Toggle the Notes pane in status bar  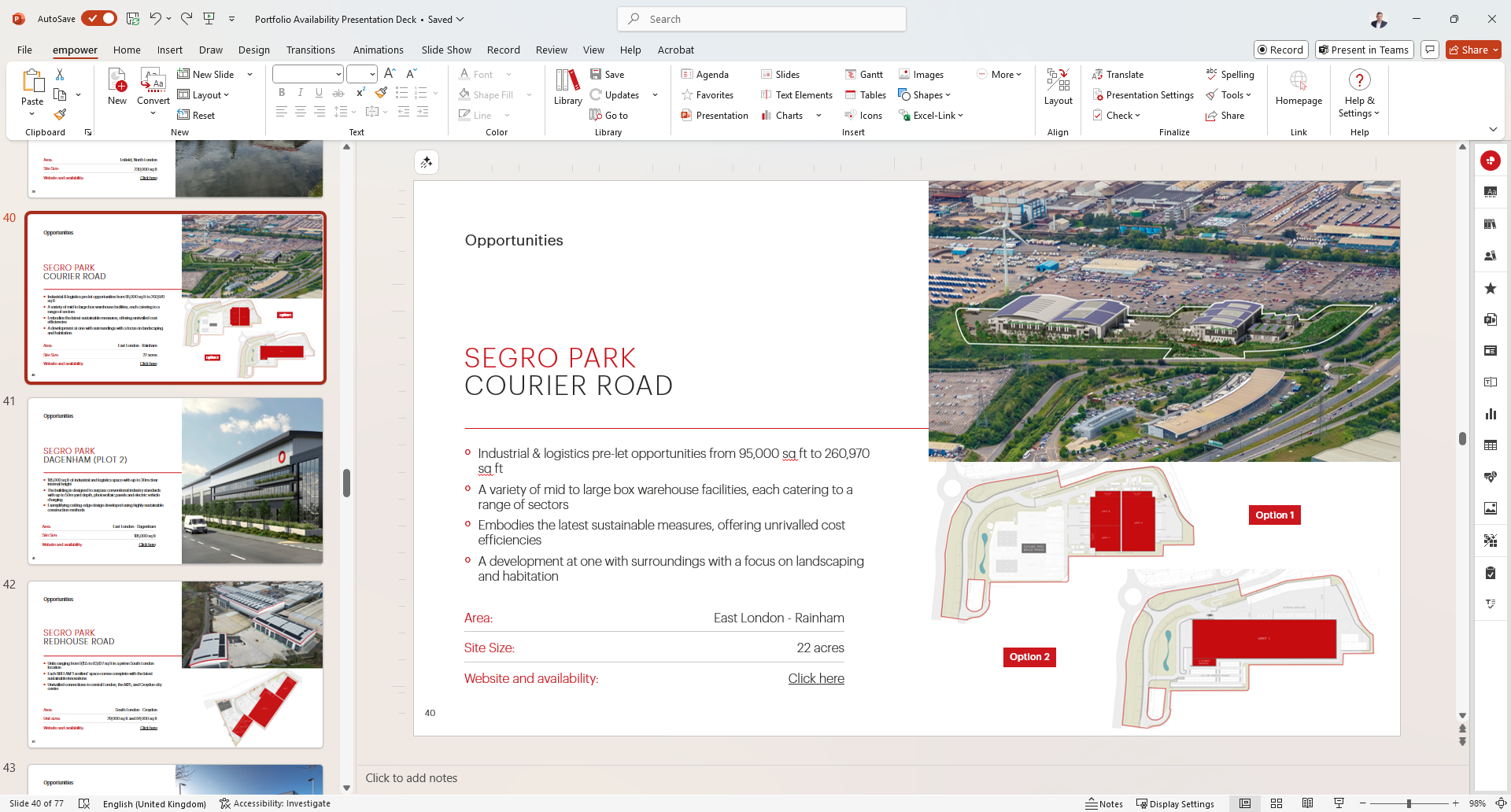1104,803
